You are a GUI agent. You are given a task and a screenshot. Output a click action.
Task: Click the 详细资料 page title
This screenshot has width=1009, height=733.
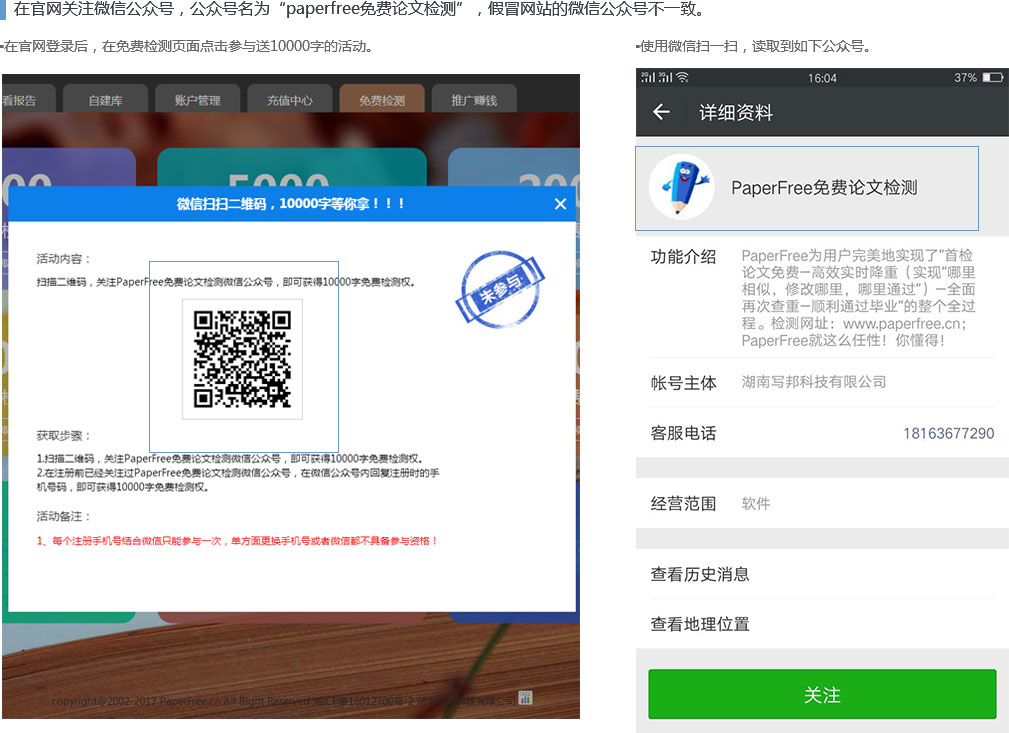[736, 113]
